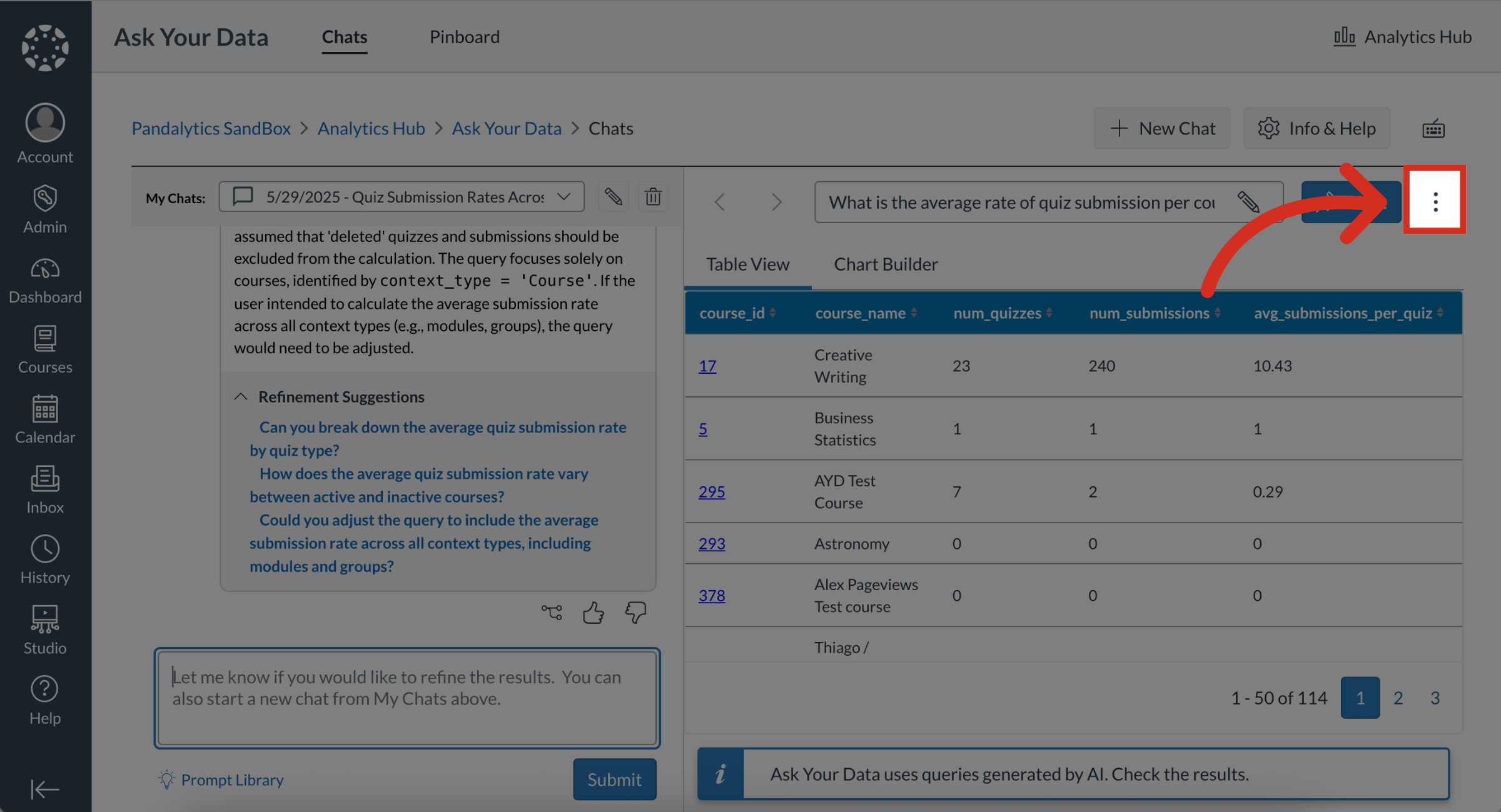This screenshot has width=1501, height=812.
Task: Click the Canvas logo icon
Action: click(45, 48)
